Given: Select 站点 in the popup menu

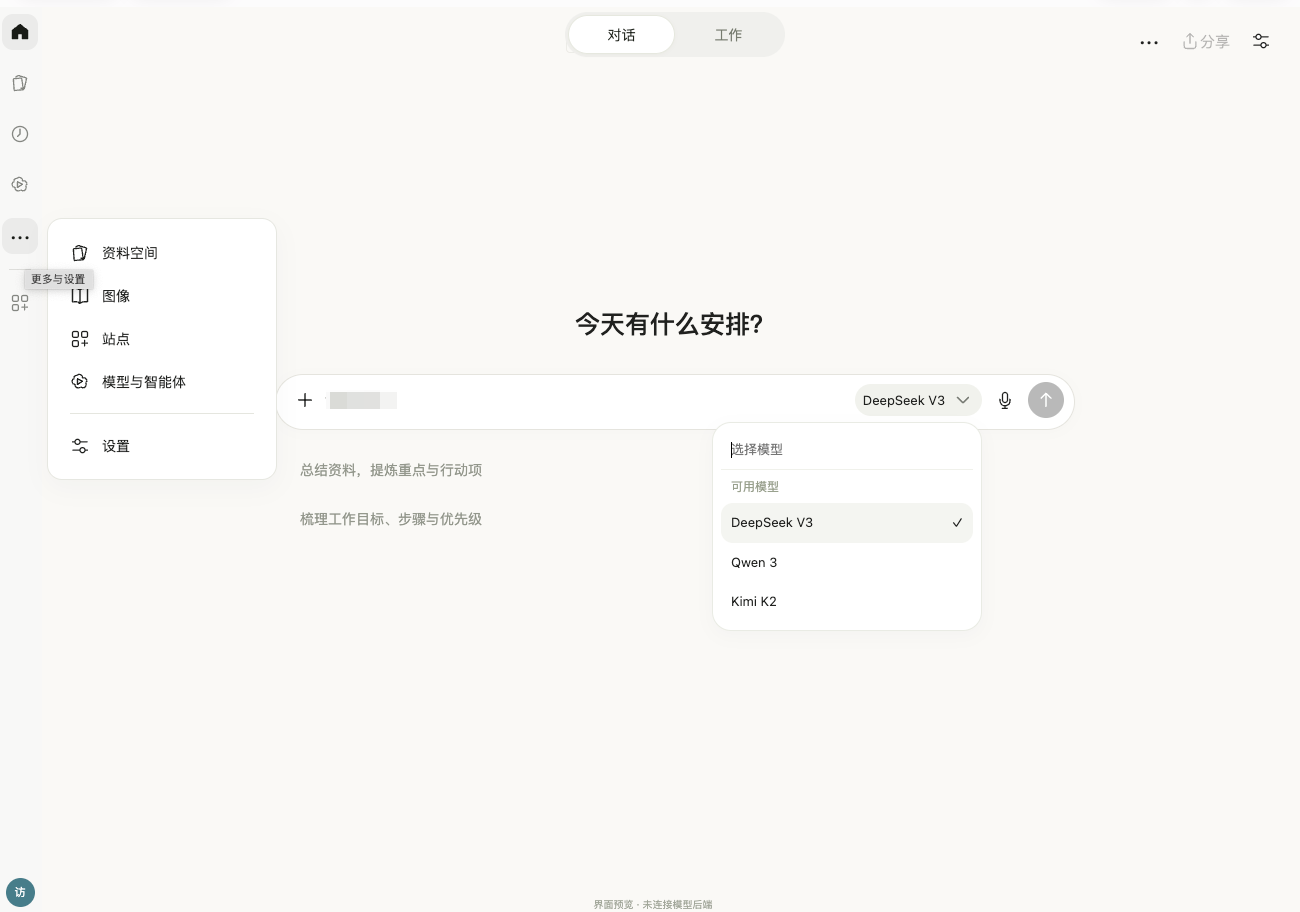Looking at the screenshot, I should (162, 339).
